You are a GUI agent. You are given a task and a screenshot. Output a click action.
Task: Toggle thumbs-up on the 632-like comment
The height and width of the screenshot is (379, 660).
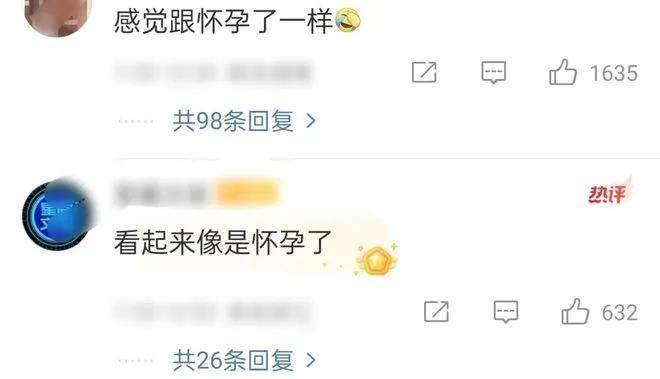click(575, 312)
